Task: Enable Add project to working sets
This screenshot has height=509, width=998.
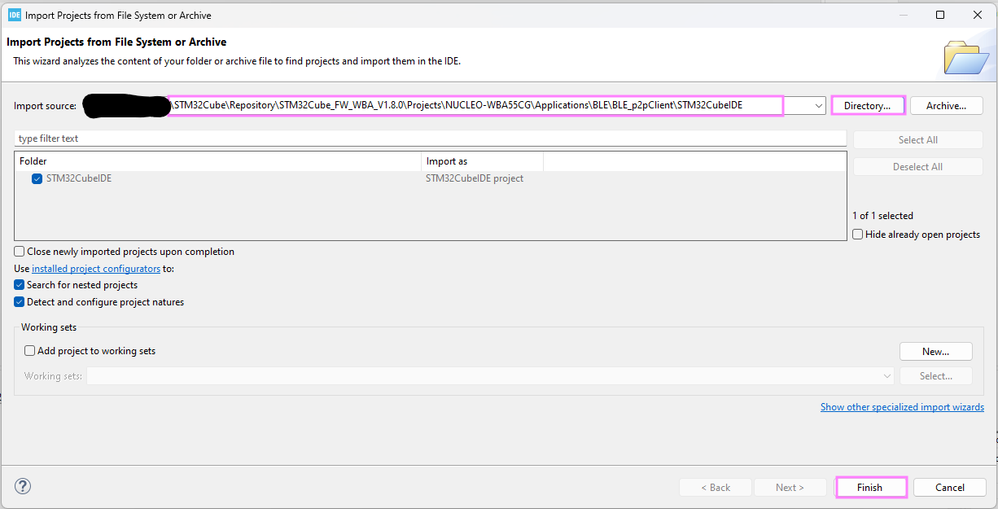Action: [x=30, y=351]
